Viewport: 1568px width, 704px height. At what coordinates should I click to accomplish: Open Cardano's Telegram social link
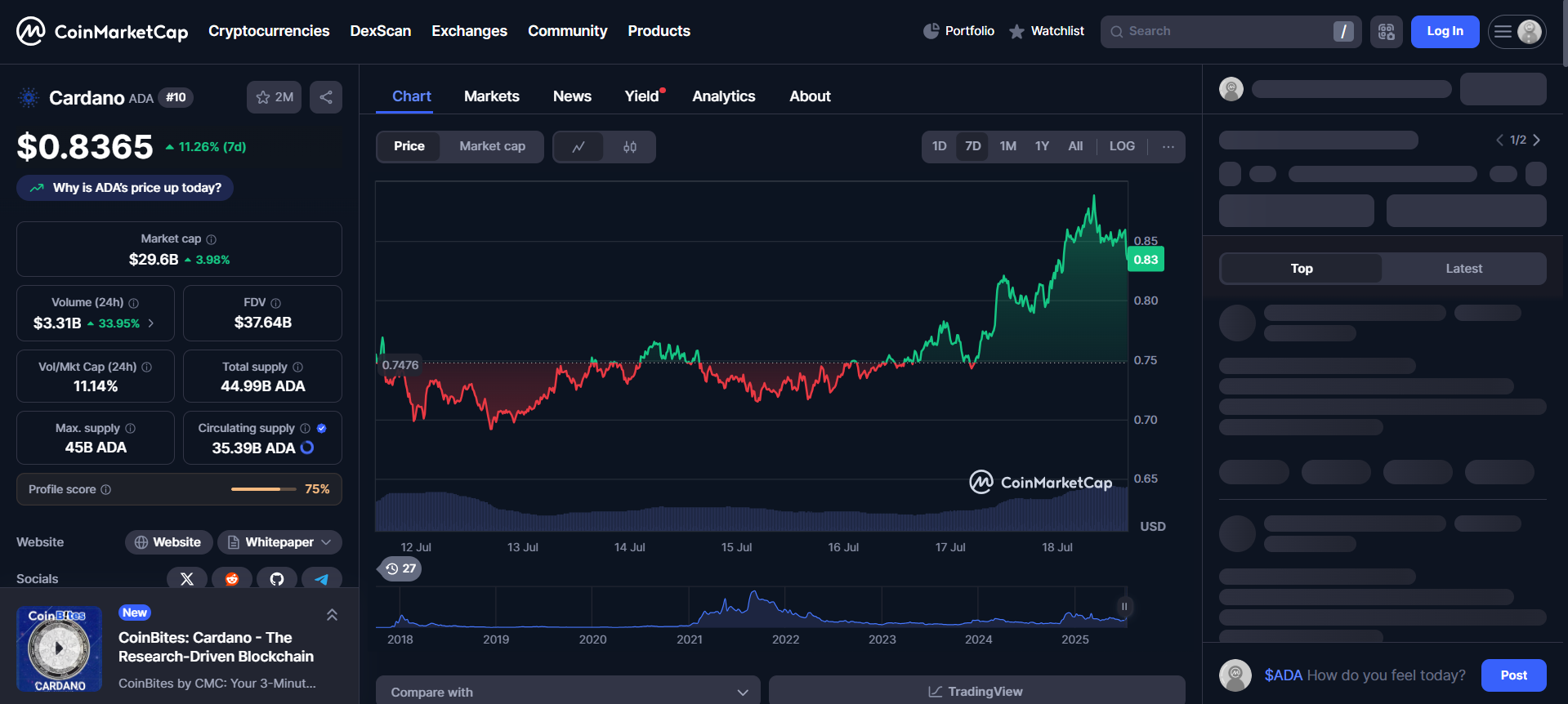pos(322,578)
